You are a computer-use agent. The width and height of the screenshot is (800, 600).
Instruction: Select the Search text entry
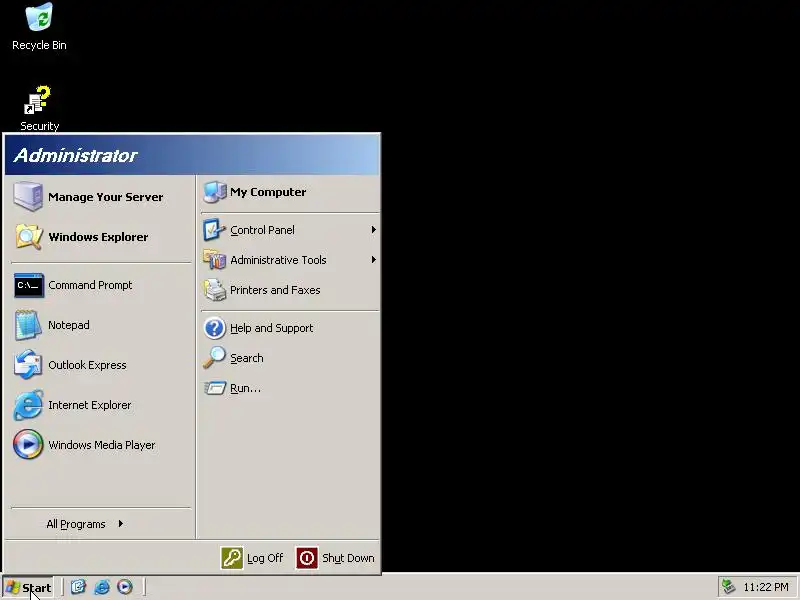point(246,358)
